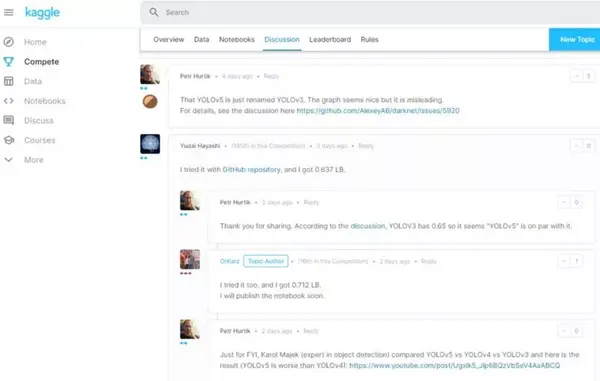
Task: Click the Home compass icon
Action: coord(8,42)
